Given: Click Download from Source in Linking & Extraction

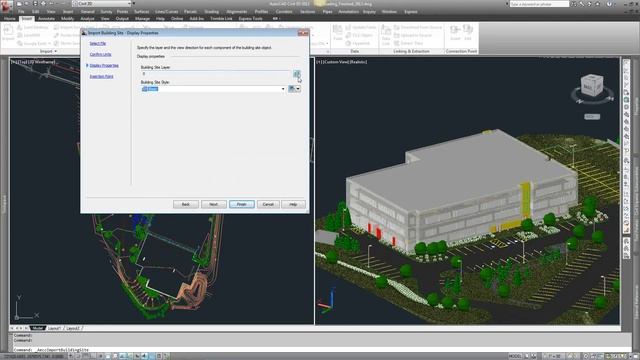Looking at the screenshot, I should pyautogui.click(x=418, y=27).
